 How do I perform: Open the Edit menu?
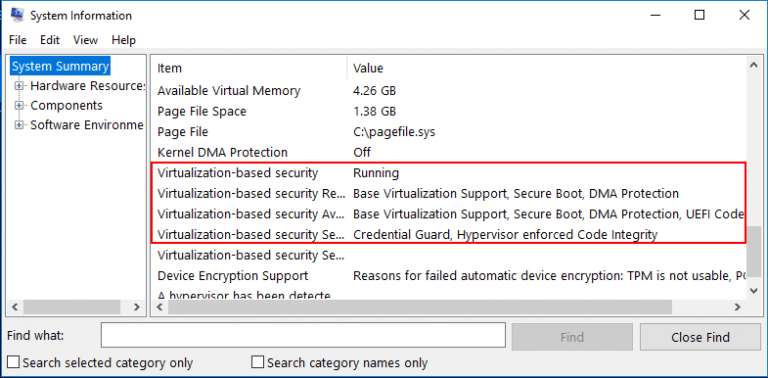50,40
